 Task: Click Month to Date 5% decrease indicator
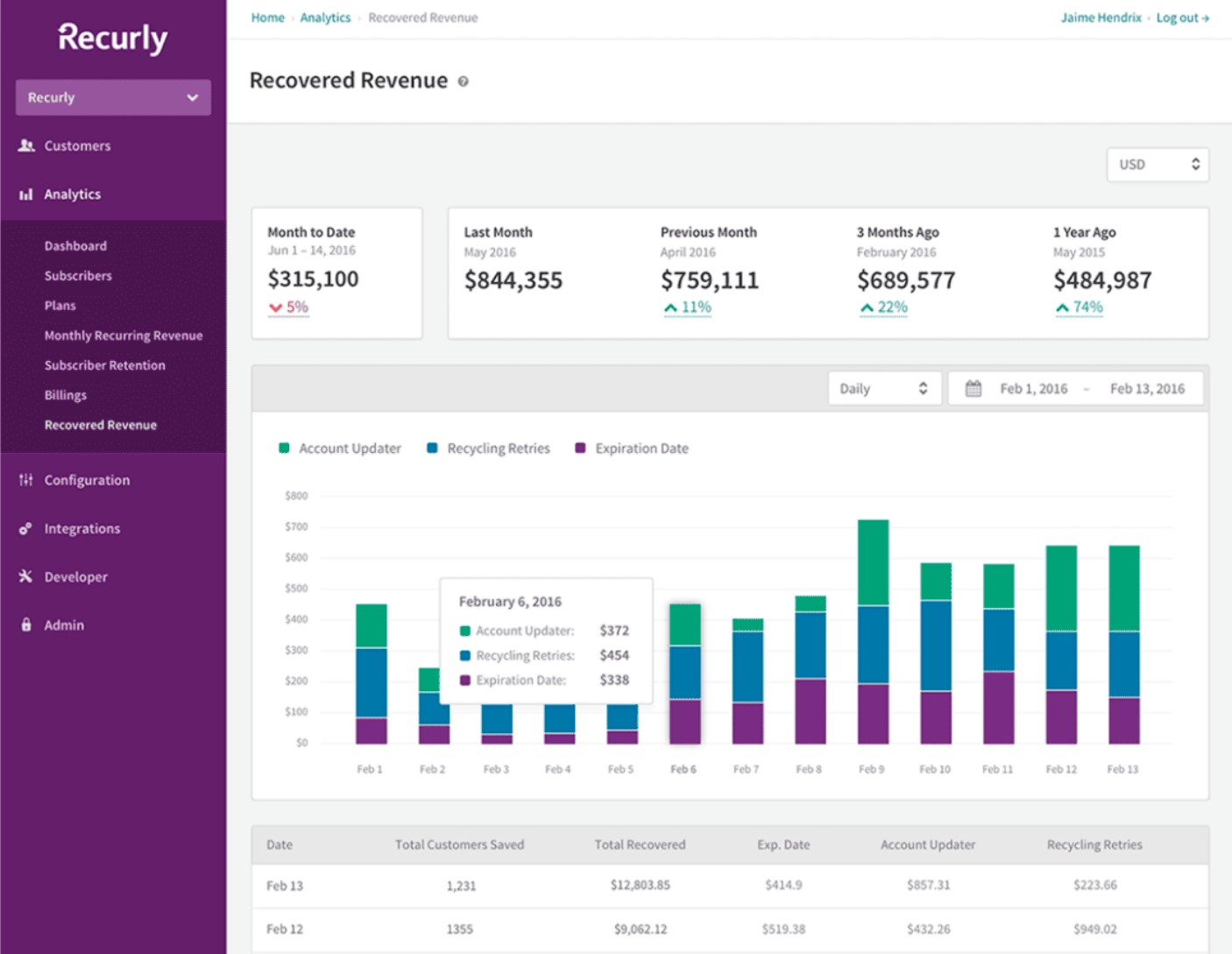288,307
